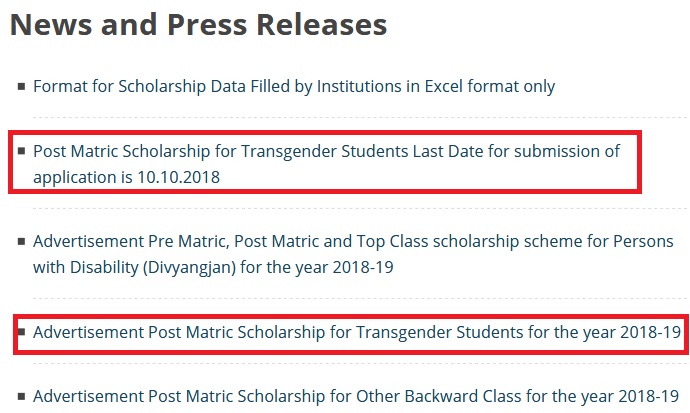Click the bullet beside Transgender Students last date item
Screen dimensions: 690x413
[21, 151]
